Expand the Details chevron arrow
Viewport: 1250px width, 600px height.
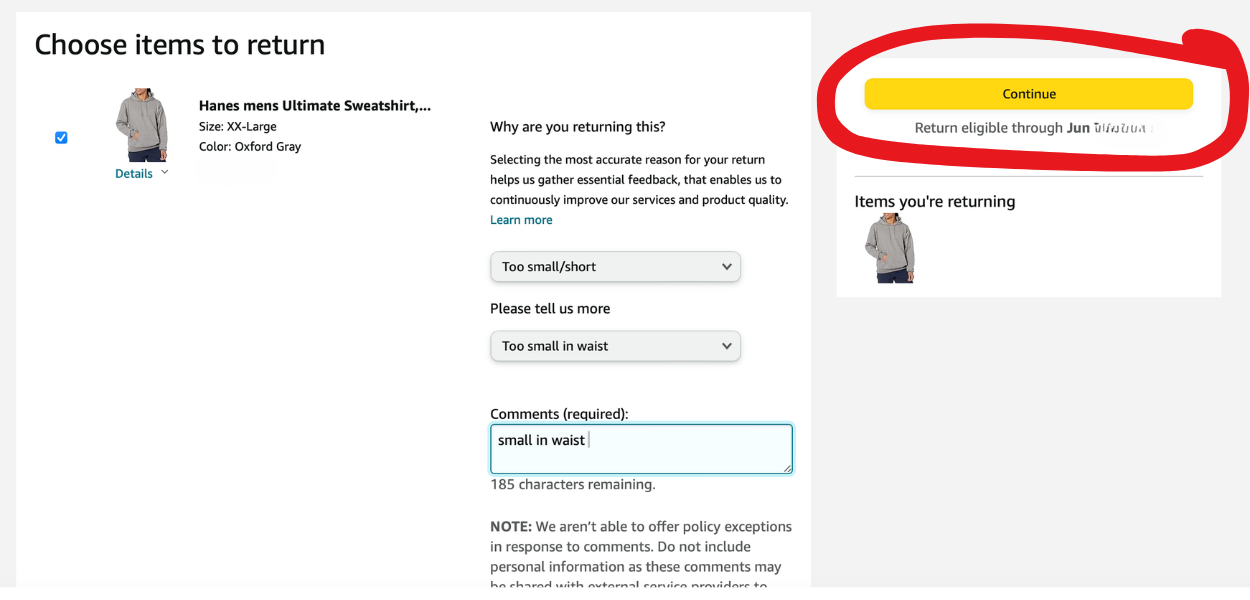(165, 172)
